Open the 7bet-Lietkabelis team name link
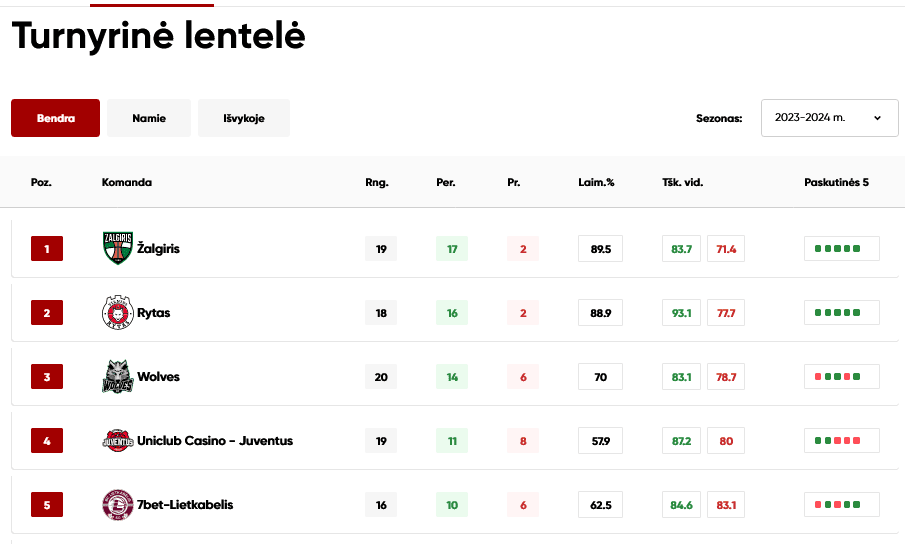 pos(185,505)
